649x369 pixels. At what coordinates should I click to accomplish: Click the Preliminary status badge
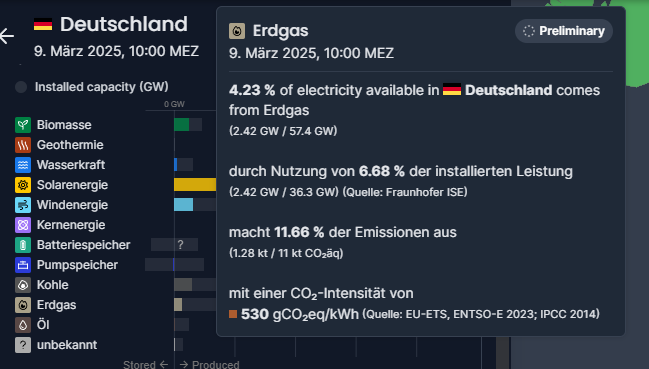564,31
